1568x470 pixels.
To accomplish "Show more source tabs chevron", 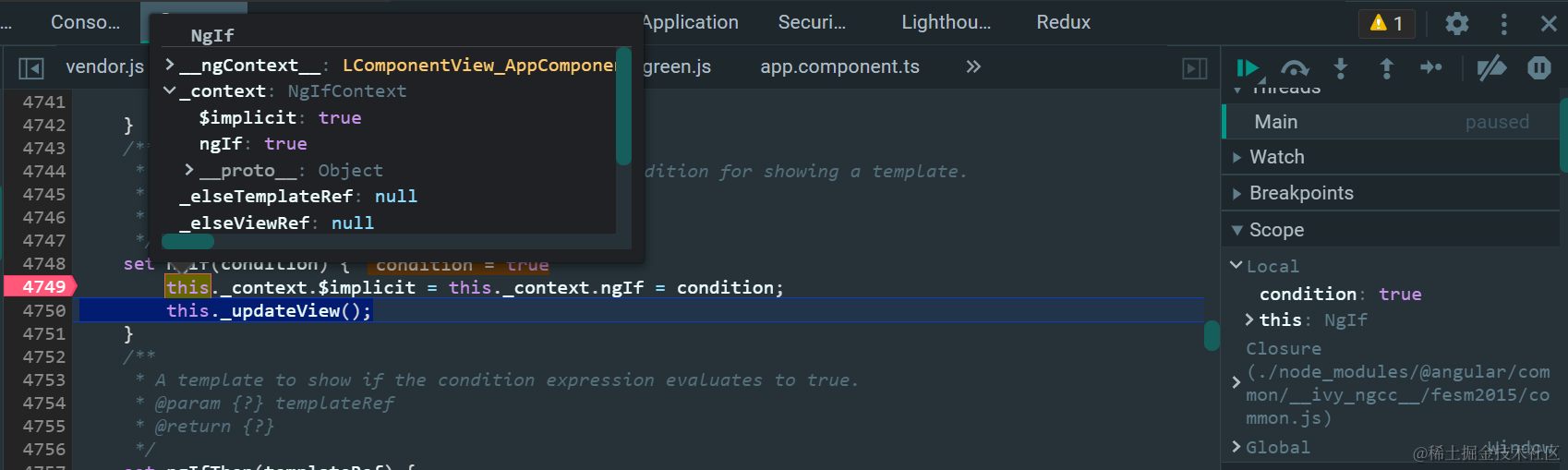I will (973, 66).
